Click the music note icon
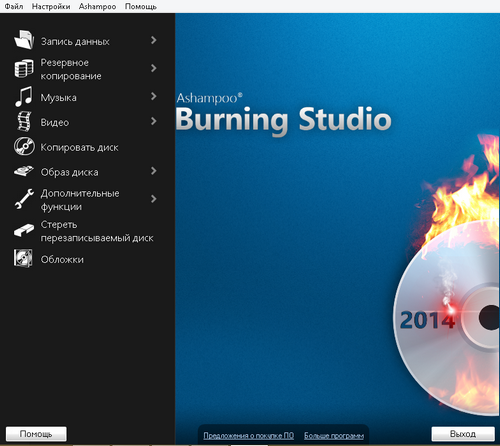 (x=24, y=97)
